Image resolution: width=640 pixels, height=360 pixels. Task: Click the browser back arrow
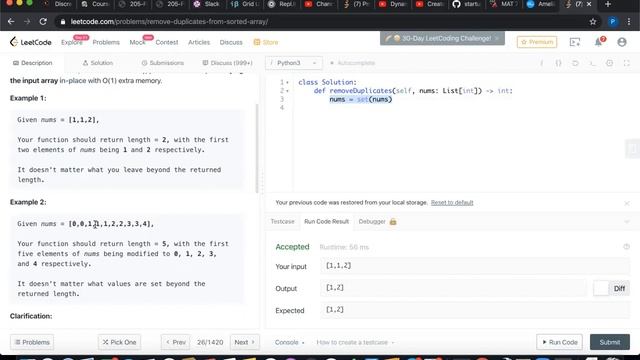11,22
